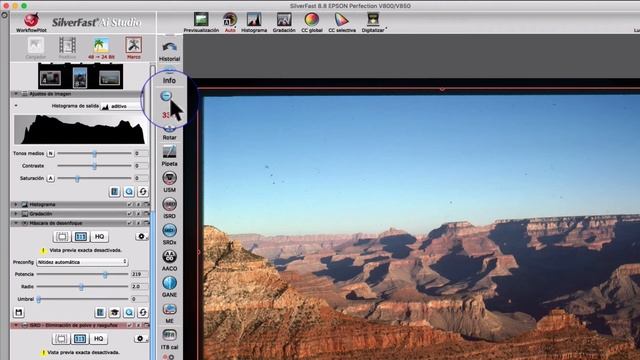
Task: Click the Potencia value field 219
Action: click(138, 274)
